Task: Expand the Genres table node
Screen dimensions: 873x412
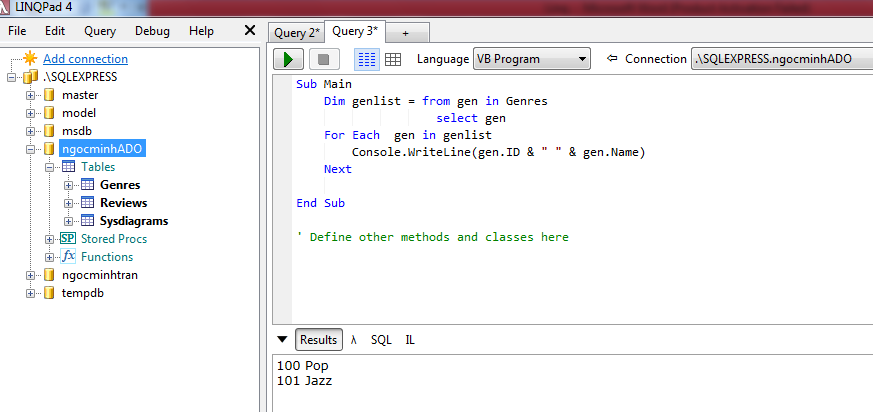Action: pyautogui.click(x=68, y=185)
